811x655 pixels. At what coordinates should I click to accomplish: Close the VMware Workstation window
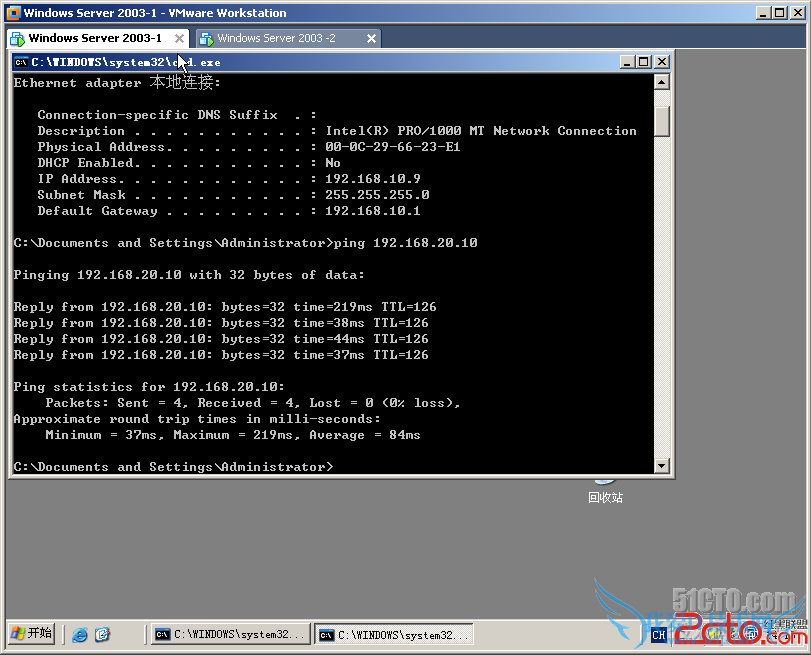point(798,12)
